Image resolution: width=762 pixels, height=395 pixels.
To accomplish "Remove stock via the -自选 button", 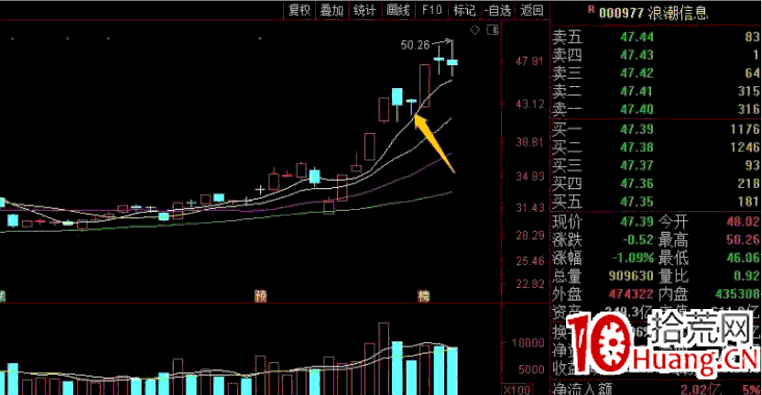I will pyautogui.click(x=498, y=10).
